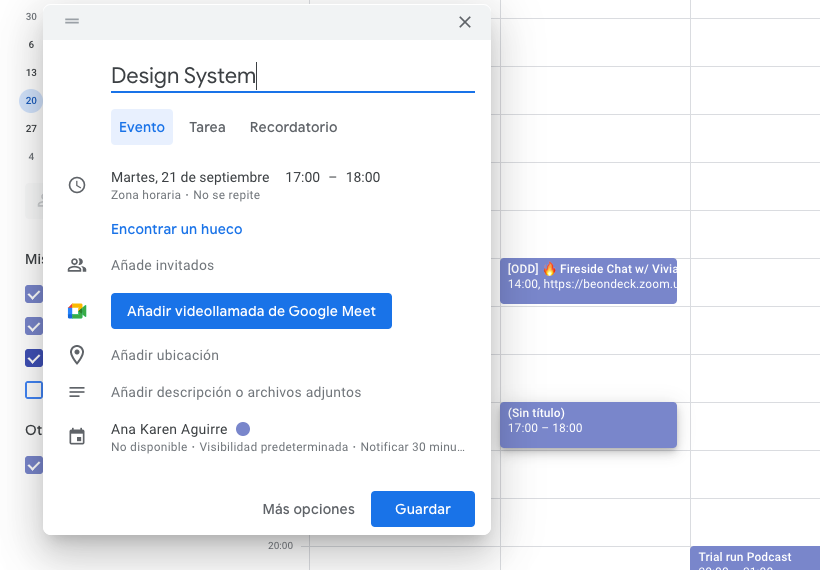This screenshot has height=570, width=820.
Task: Click the purple event color dot
Action: pos(243,429)
